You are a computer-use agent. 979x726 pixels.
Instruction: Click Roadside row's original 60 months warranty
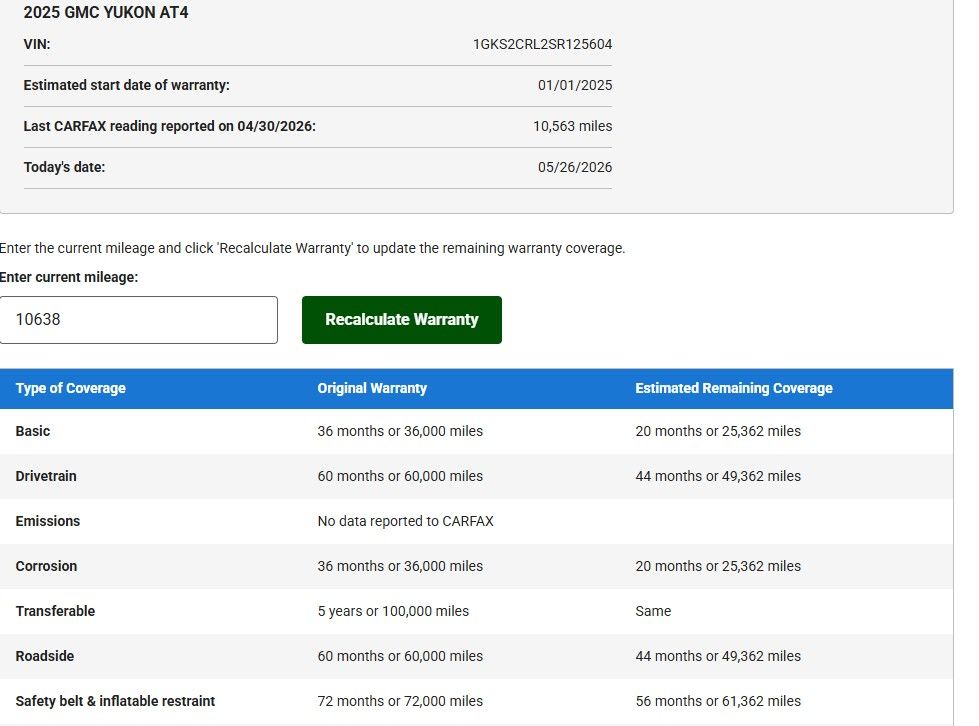[x=400, y=656]
